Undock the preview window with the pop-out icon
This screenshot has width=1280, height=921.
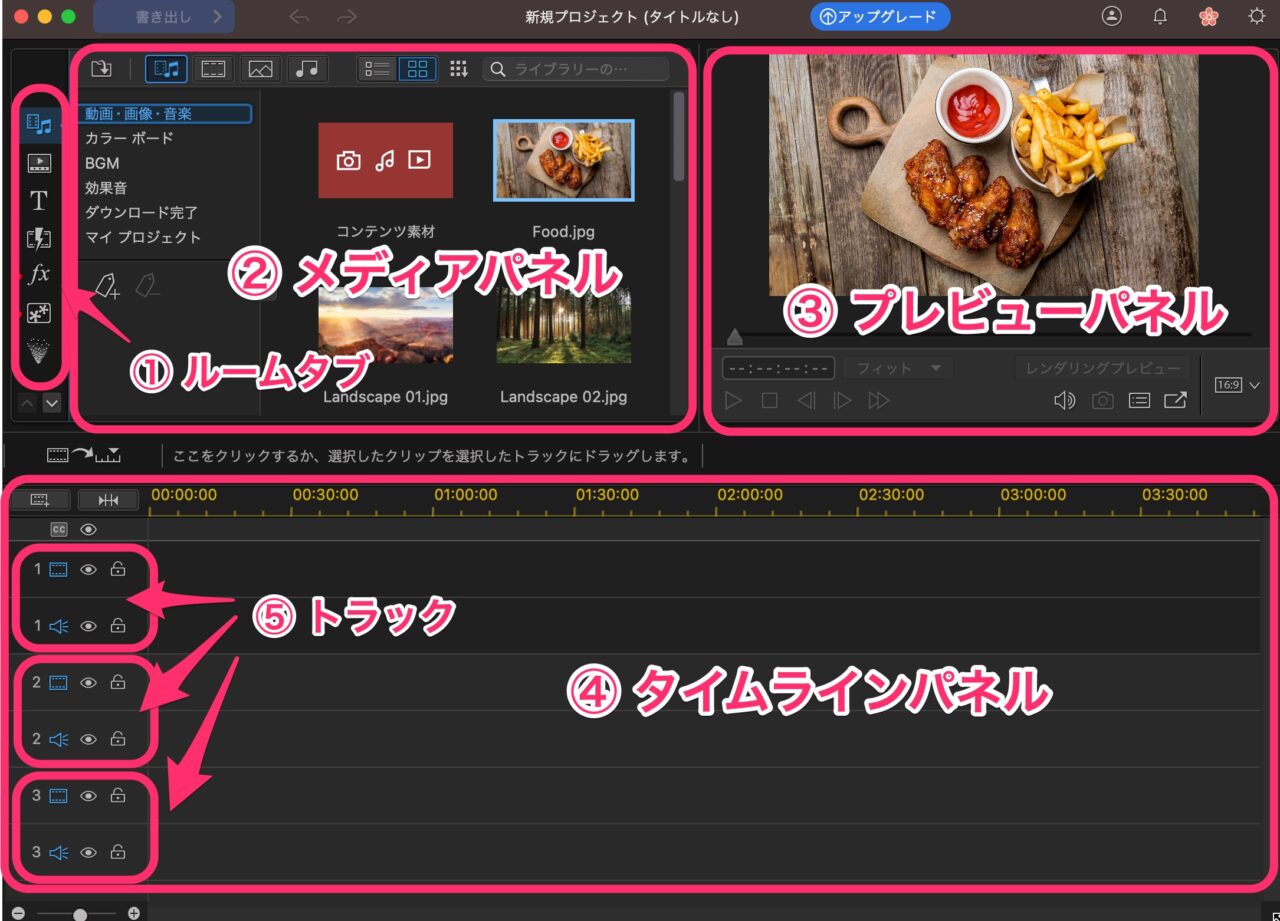click(1175, 401)
